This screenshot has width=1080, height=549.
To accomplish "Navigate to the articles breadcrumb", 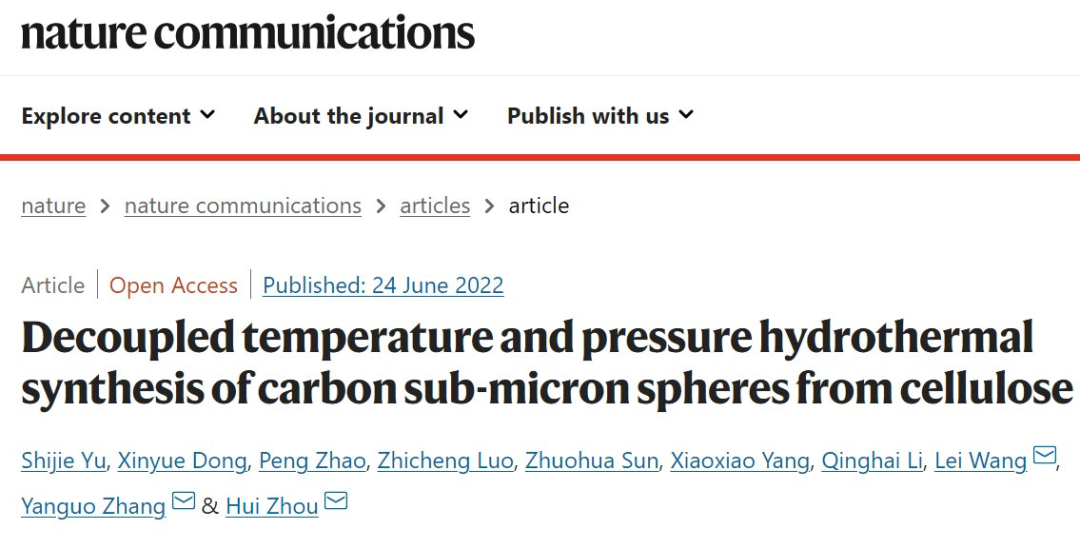I will [435, 206].
